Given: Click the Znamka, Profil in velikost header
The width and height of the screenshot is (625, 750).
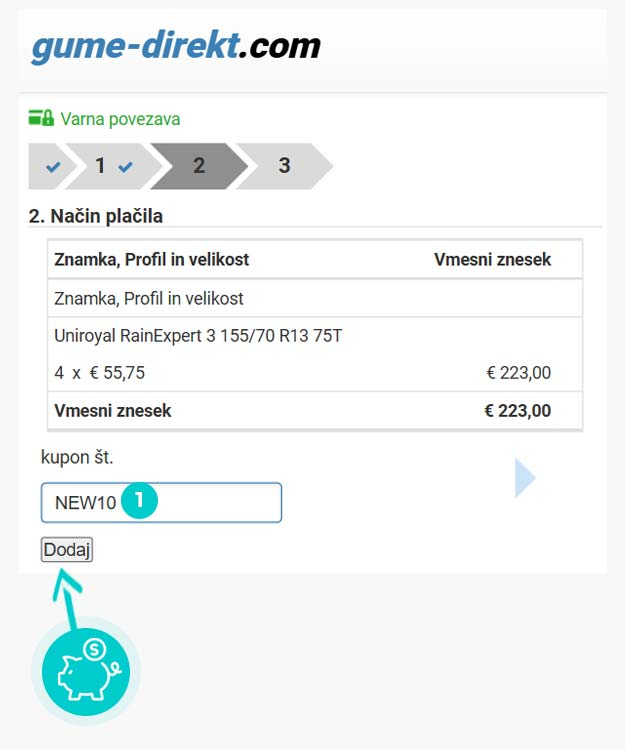Looking at the screenshot, I should pyautogui.click(x=152, y=260).
